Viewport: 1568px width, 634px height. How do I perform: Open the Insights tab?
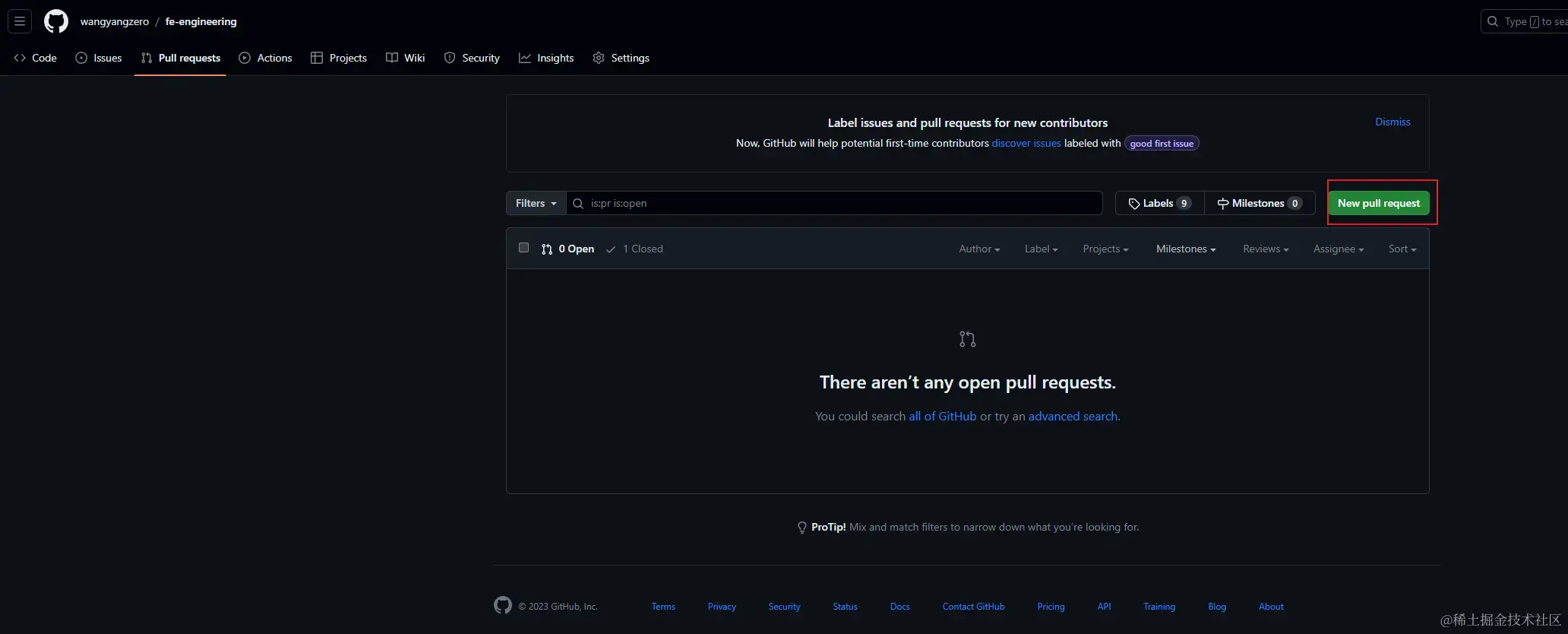[546, 58]
